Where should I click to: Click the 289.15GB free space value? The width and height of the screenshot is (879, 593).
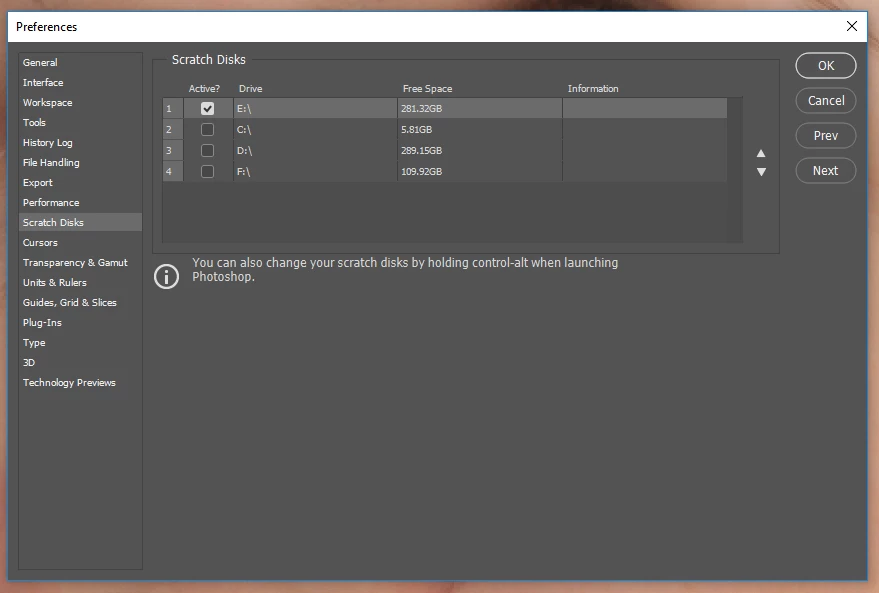coord(422,151)
